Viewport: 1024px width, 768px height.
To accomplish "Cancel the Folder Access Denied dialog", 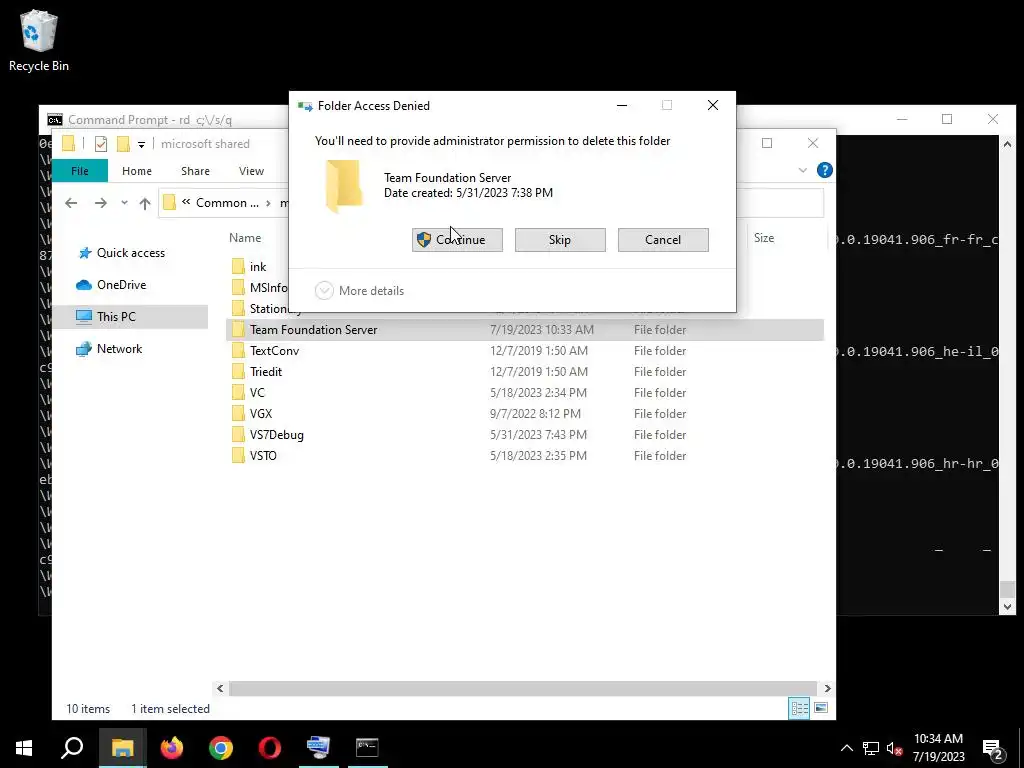I will click(x=663, y=240).
